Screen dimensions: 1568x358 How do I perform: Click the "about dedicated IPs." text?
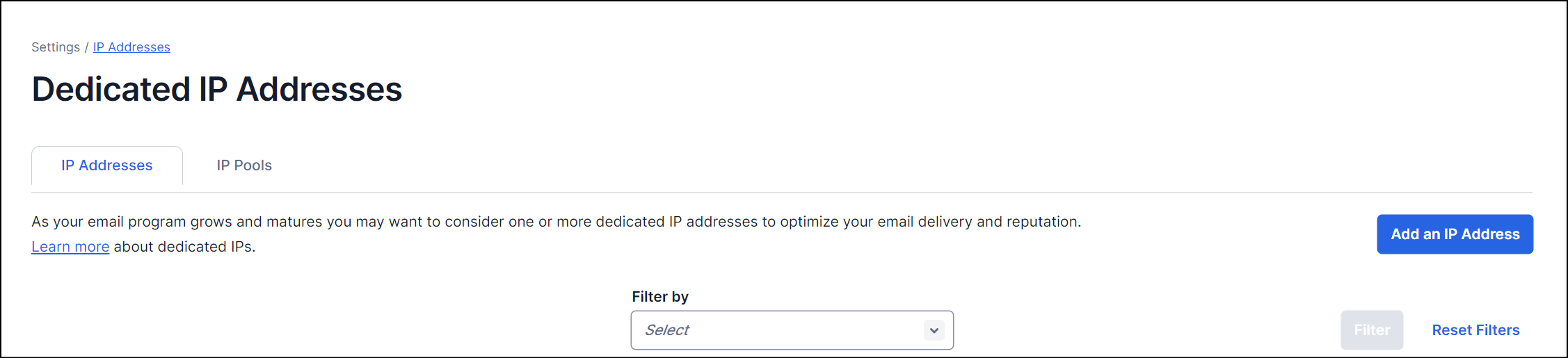pos(184,247)
